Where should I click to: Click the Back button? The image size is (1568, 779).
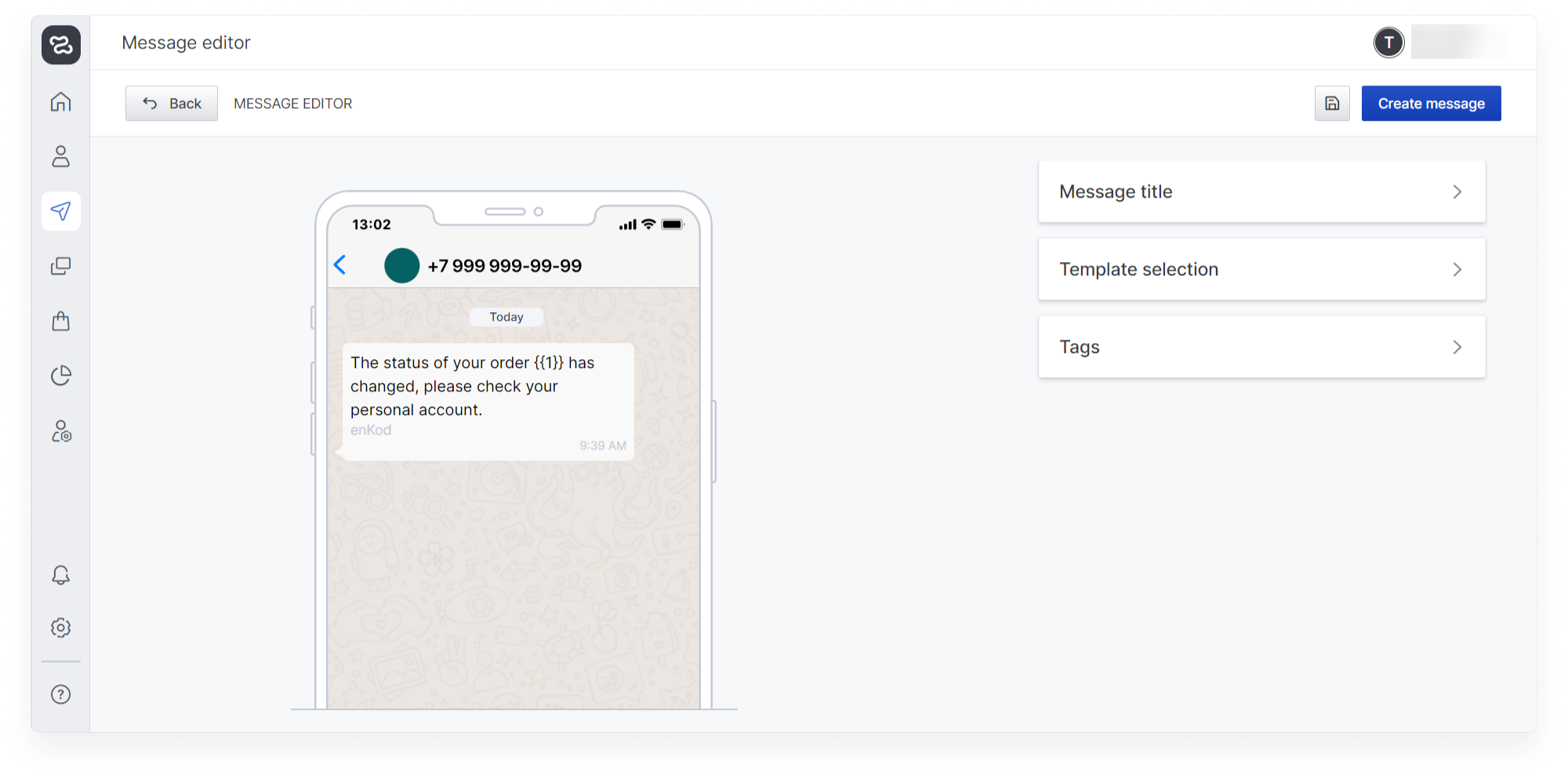coord(172,104)
